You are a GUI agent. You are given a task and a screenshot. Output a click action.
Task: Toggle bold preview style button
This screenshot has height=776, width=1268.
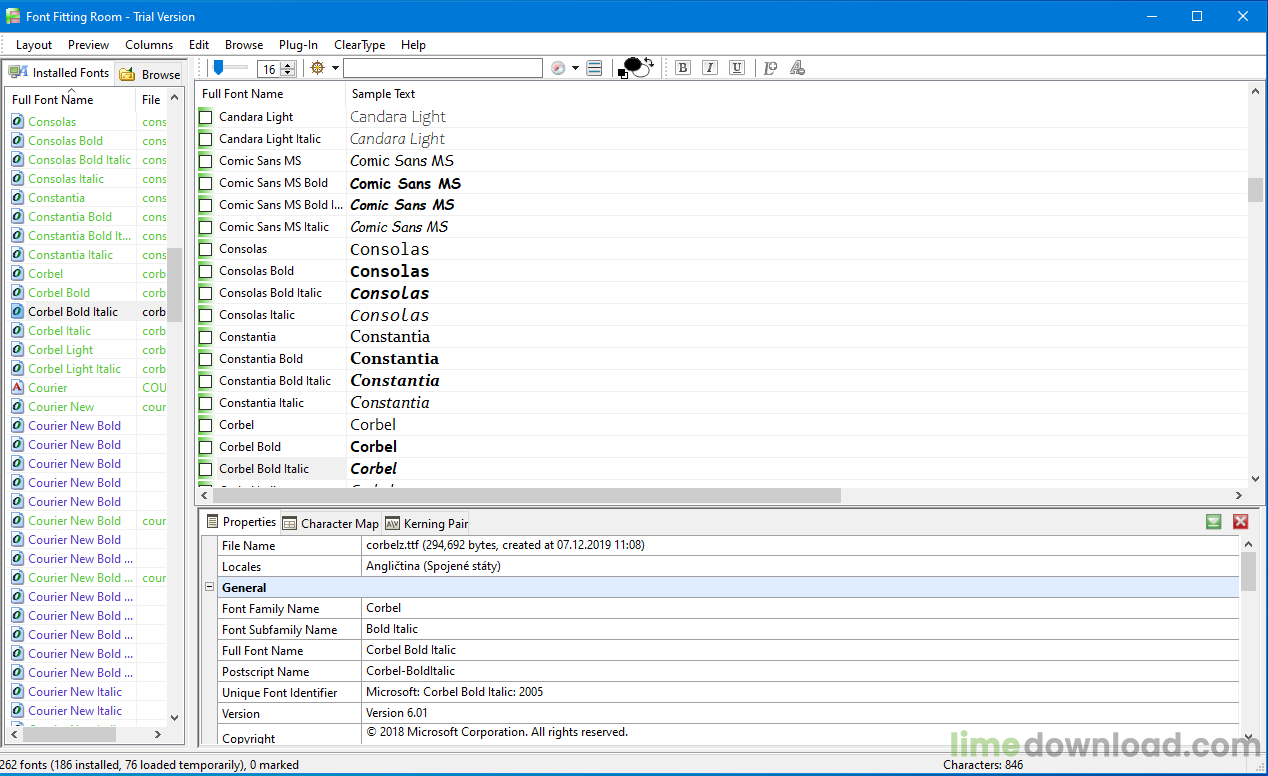coord(683,68)
